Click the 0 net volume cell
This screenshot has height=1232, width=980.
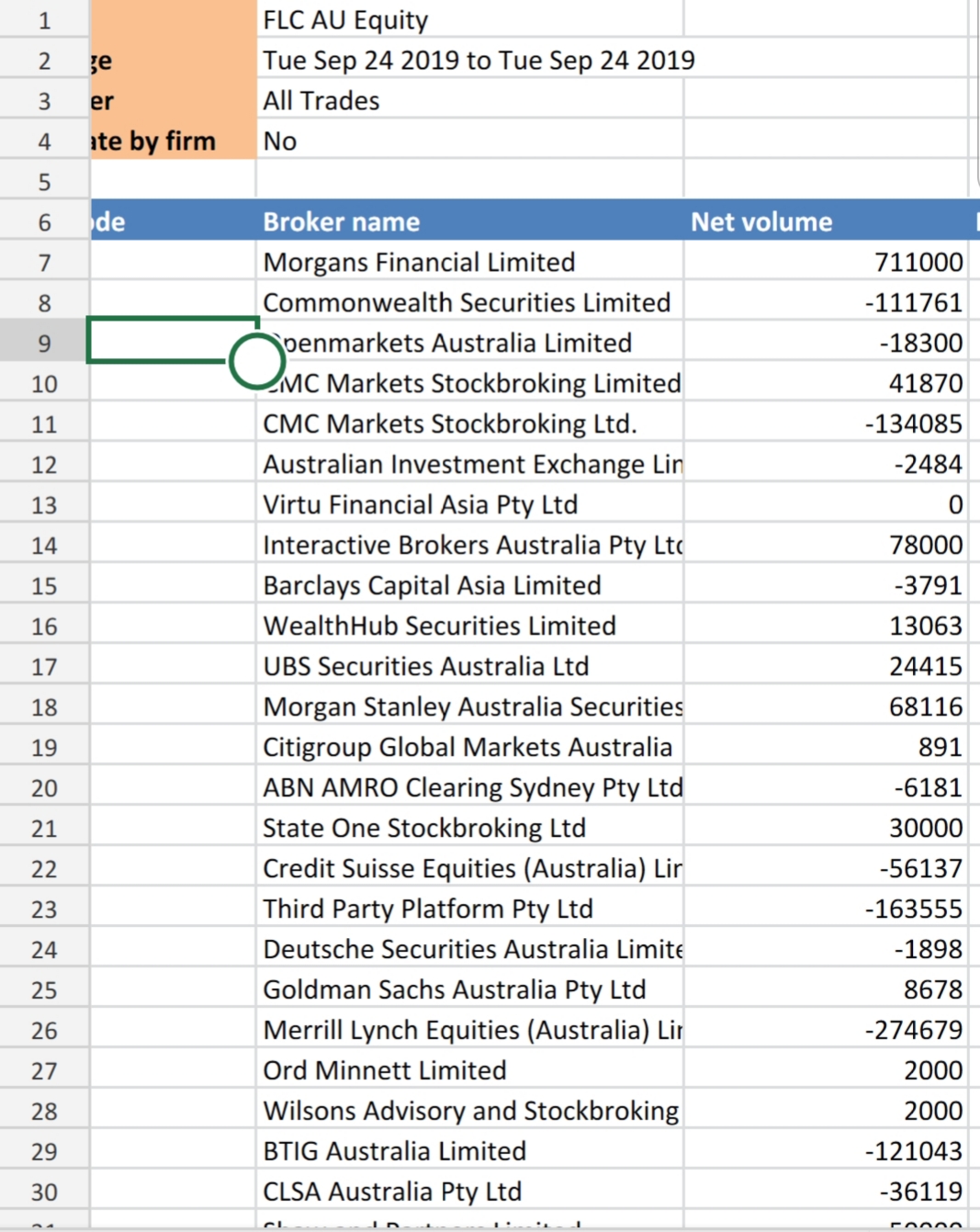pyautogui.click(x=826, y=504)
